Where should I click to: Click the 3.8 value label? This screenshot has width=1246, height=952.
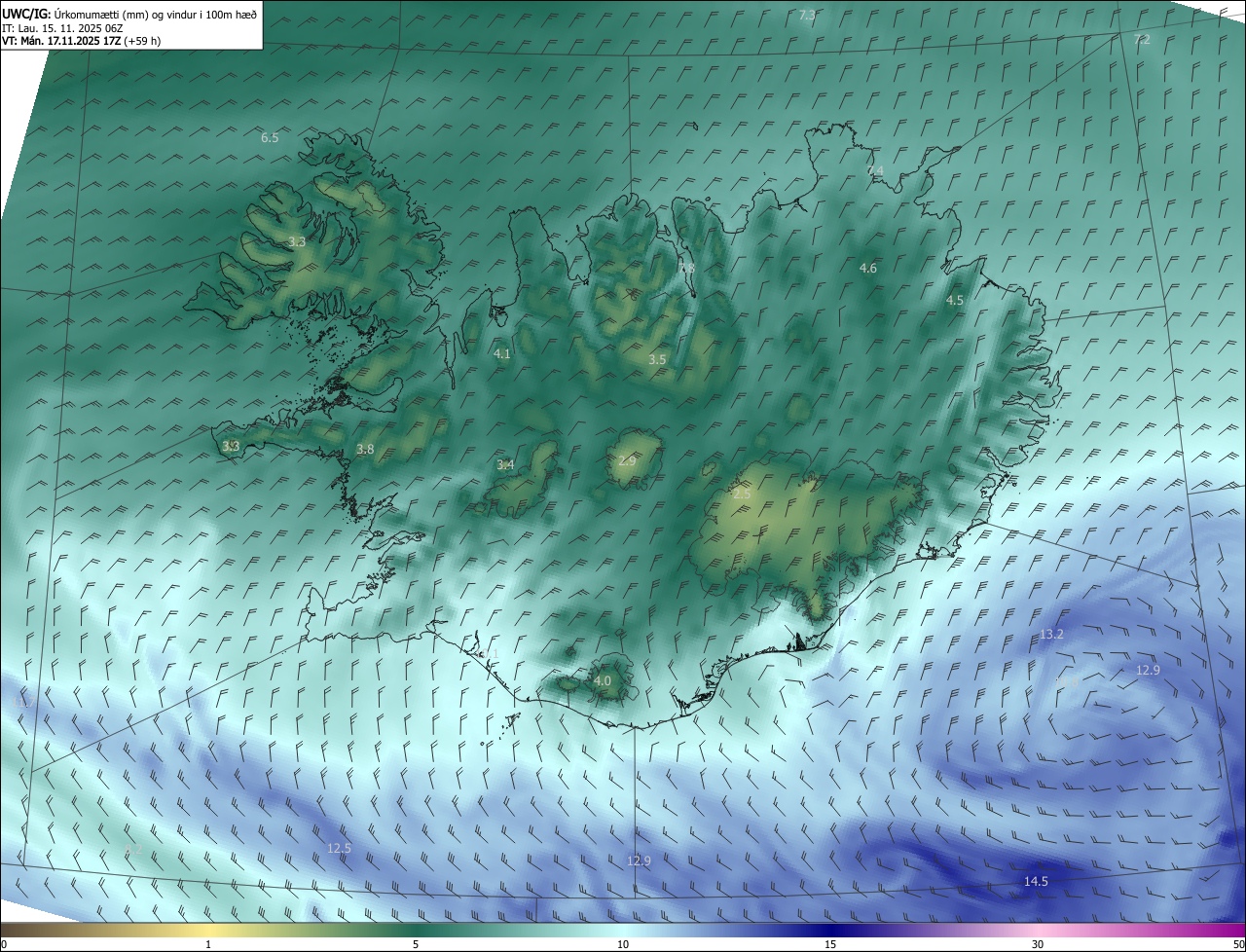coord(365,449)
